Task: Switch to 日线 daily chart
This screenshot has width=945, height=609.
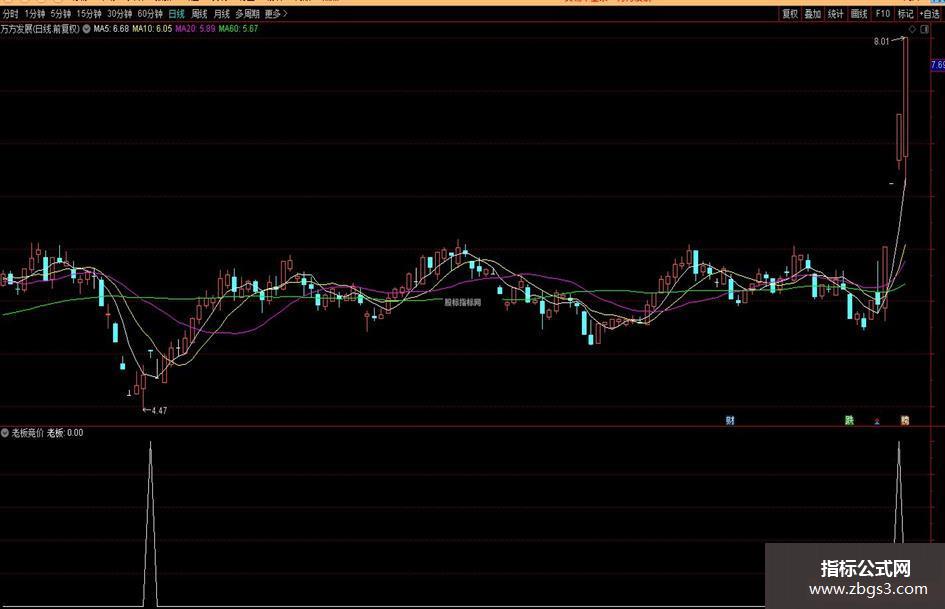Action: click(177, 13)
